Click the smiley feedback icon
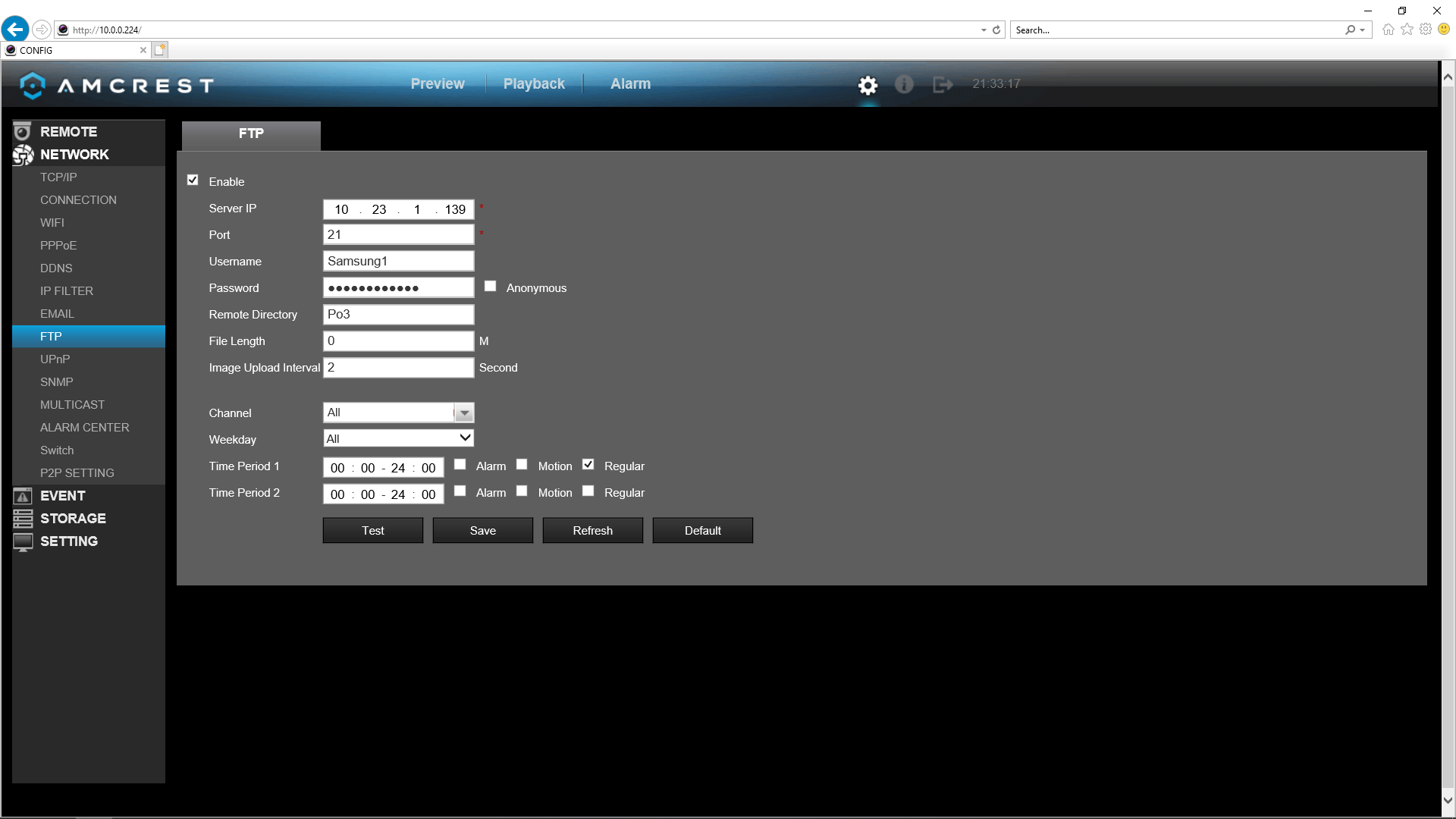This screenshot has height=819, width=1456. 1444,30
